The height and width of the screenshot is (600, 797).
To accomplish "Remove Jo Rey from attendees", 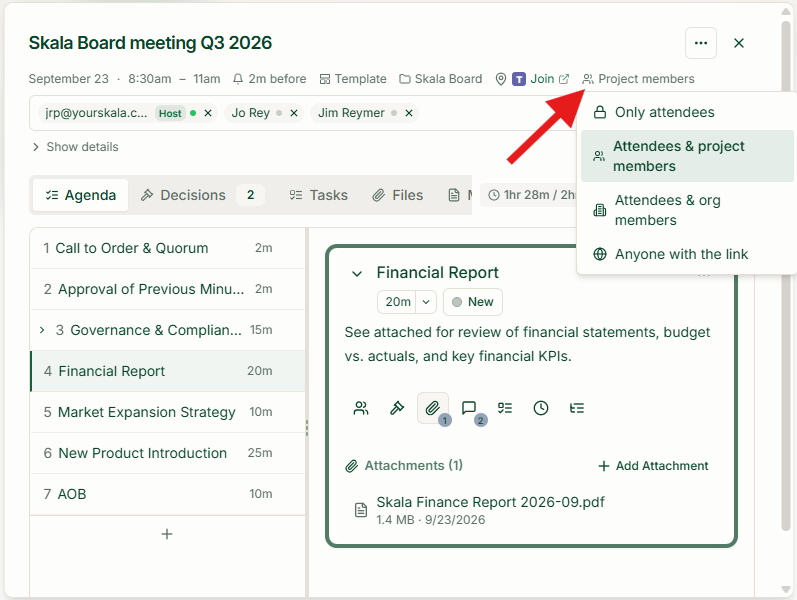I will point(294,113).
